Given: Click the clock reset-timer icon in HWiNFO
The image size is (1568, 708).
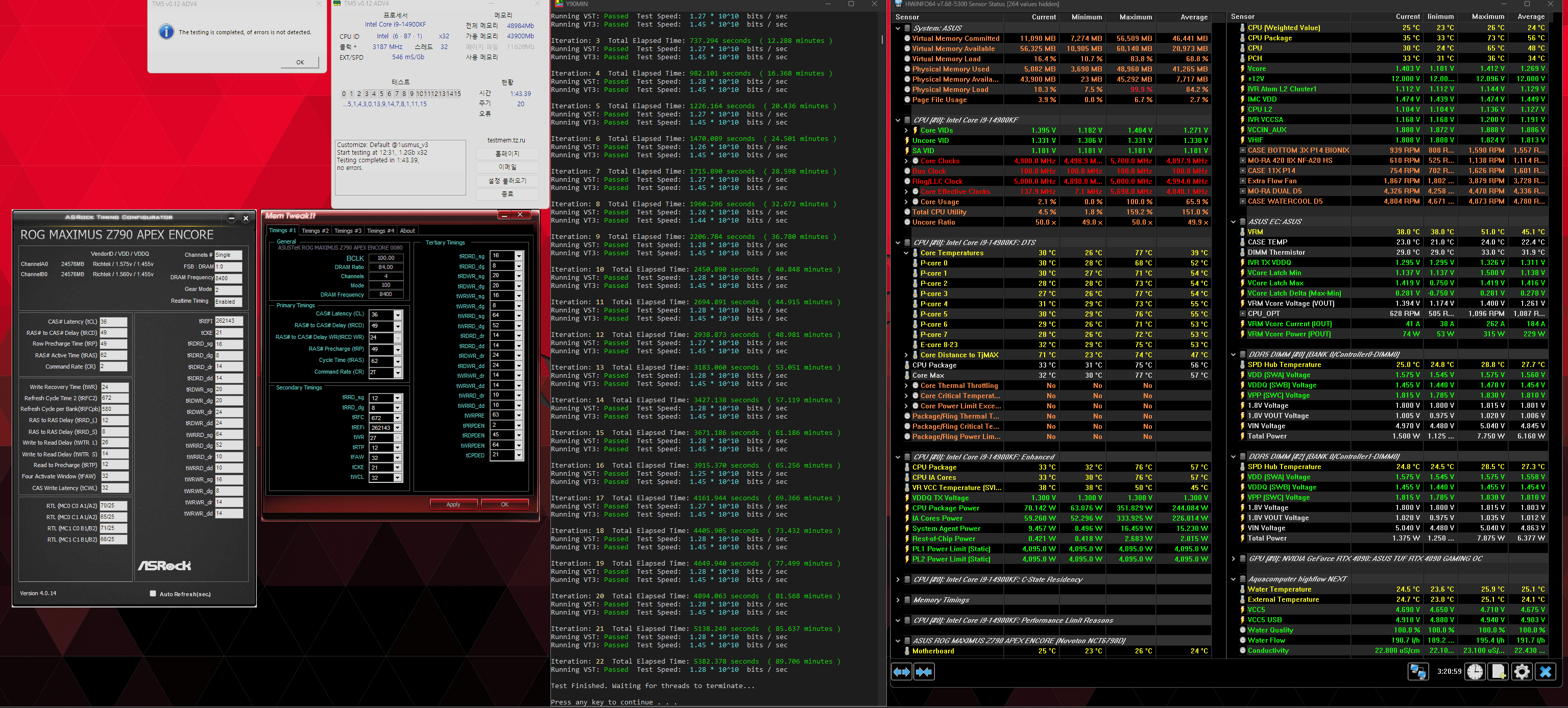Looking at the screenshot, I should pyautogui.click(x=1475, y=671).
